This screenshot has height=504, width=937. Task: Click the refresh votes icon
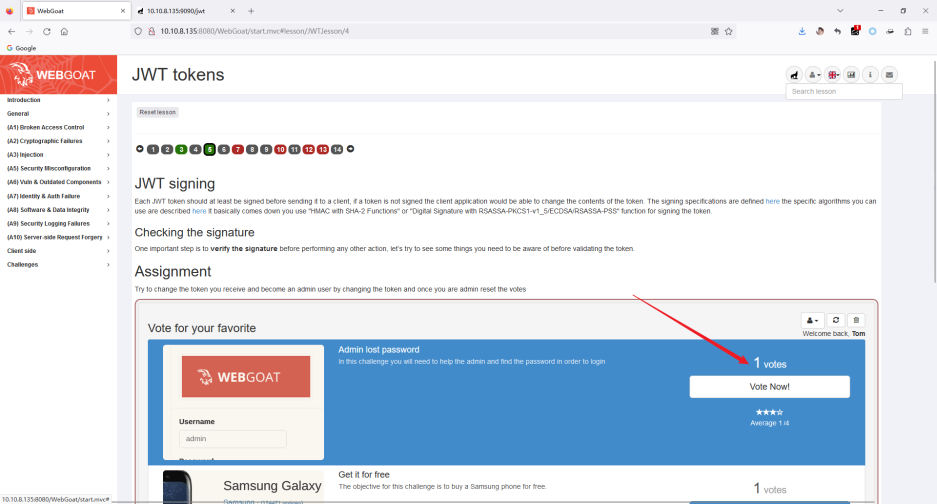836,320
